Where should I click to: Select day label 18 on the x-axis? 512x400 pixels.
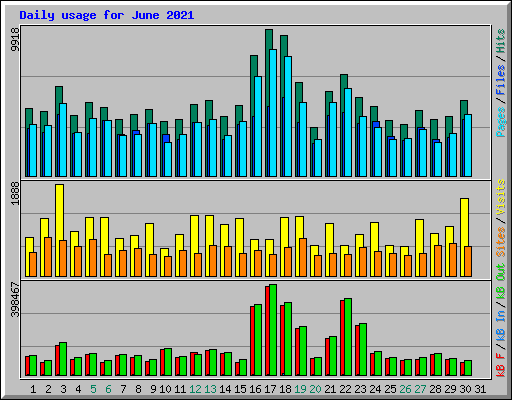285,389
